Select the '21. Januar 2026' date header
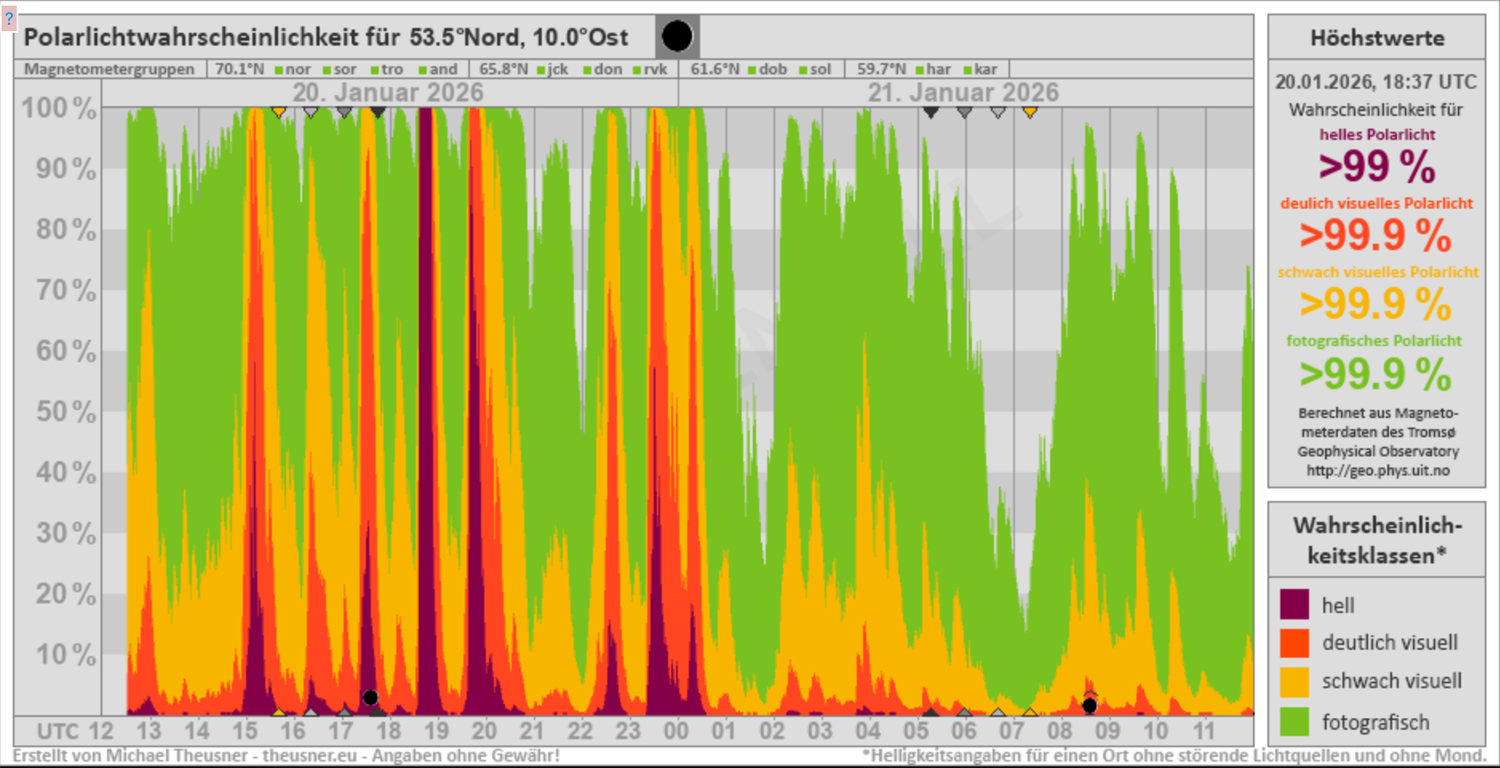 [x=963, y=93]
